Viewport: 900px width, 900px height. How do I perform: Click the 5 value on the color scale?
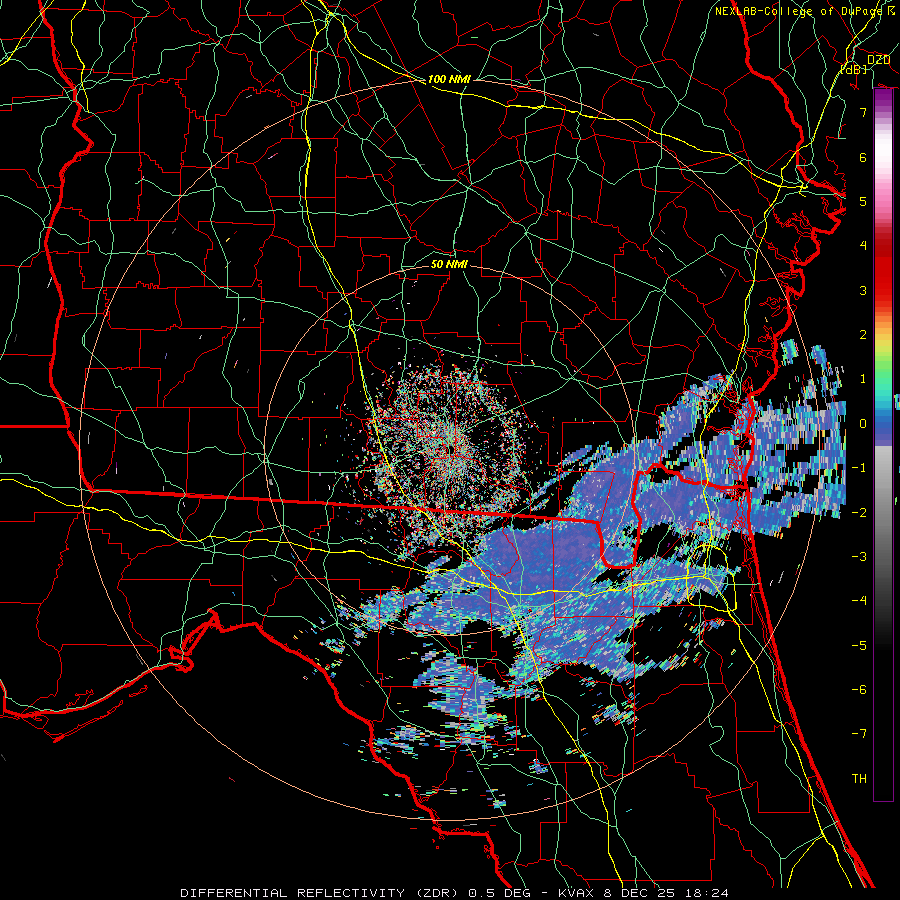click(x=863, y=201)
